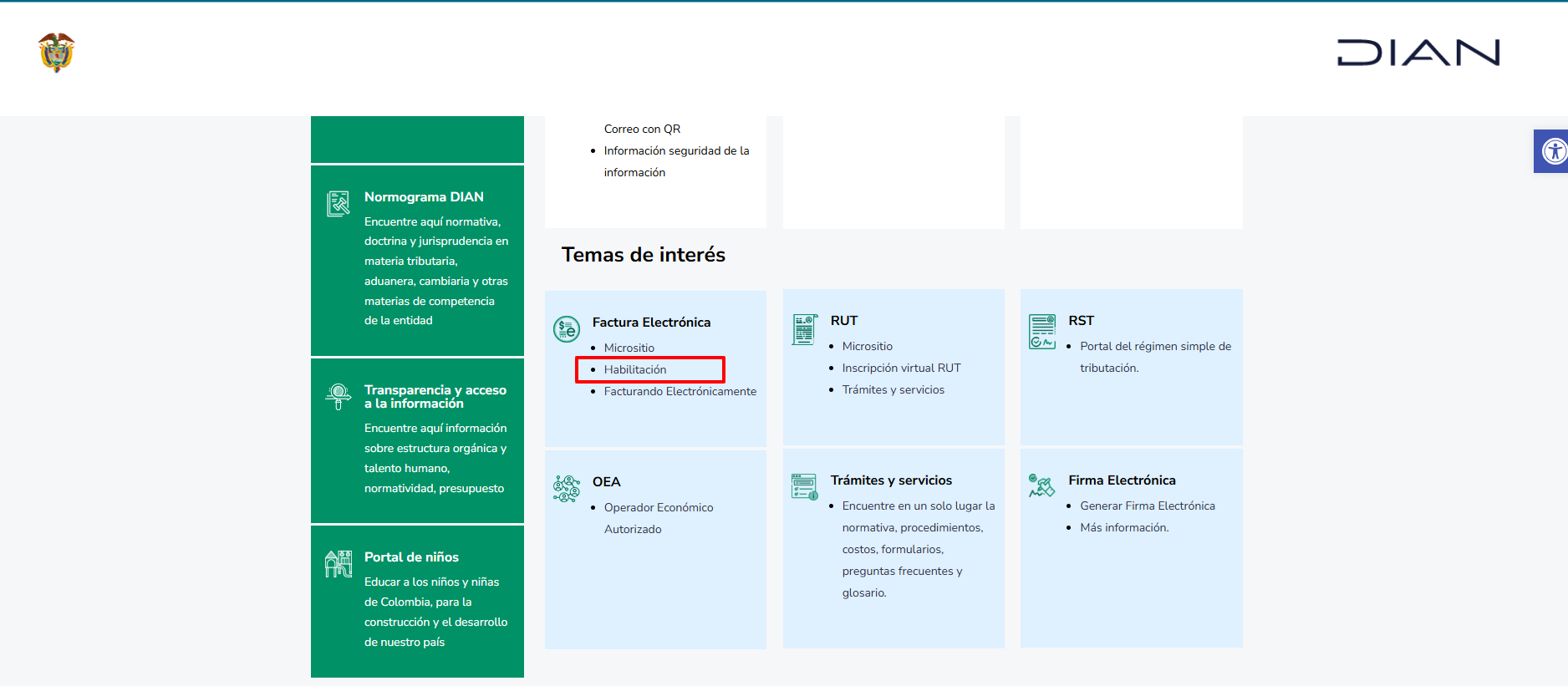This screenshot has height=686, width=1568.
Task: Click the Portal de niños description text
Action: [x=435, y=612]
